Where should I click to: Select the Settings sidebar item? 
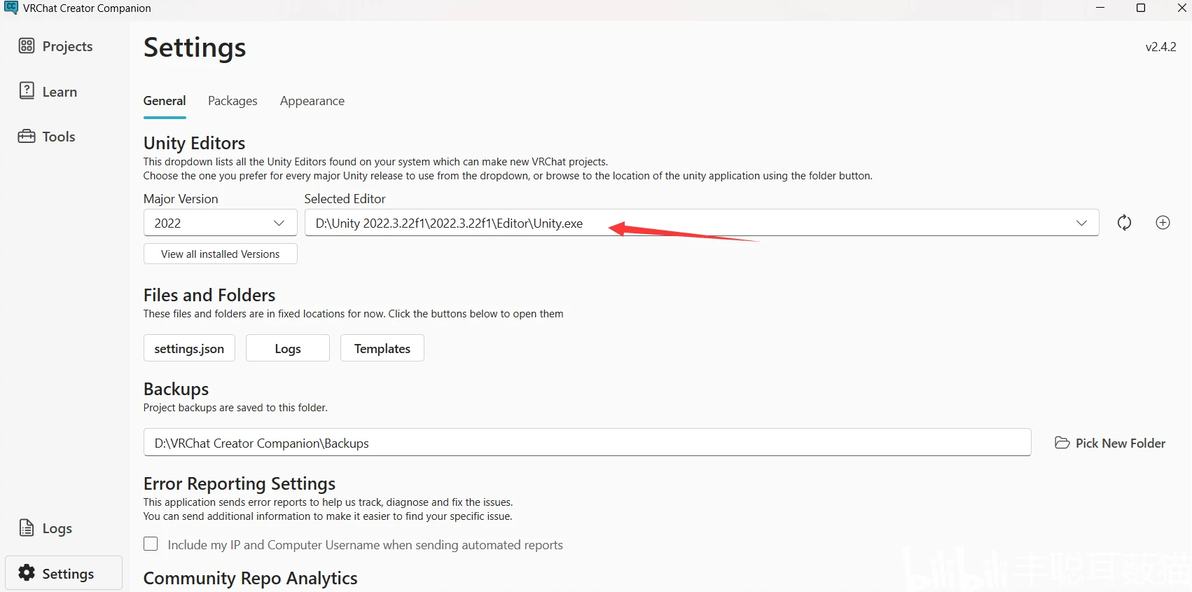64,574
